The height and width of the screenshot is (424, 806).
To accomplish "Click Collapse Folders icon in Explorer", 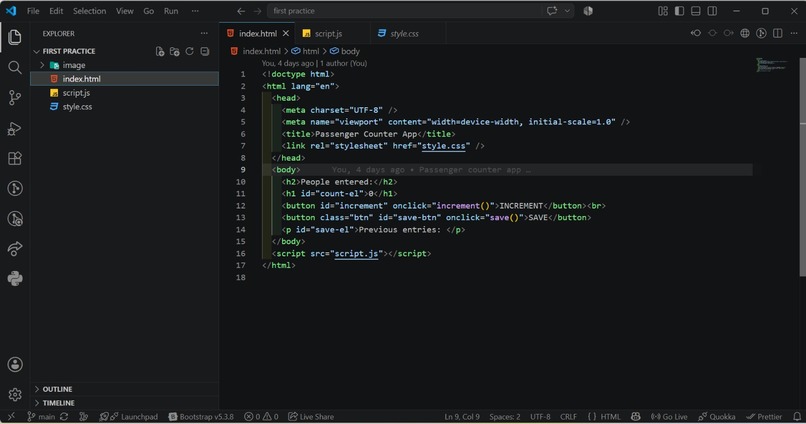I will 205,51.
